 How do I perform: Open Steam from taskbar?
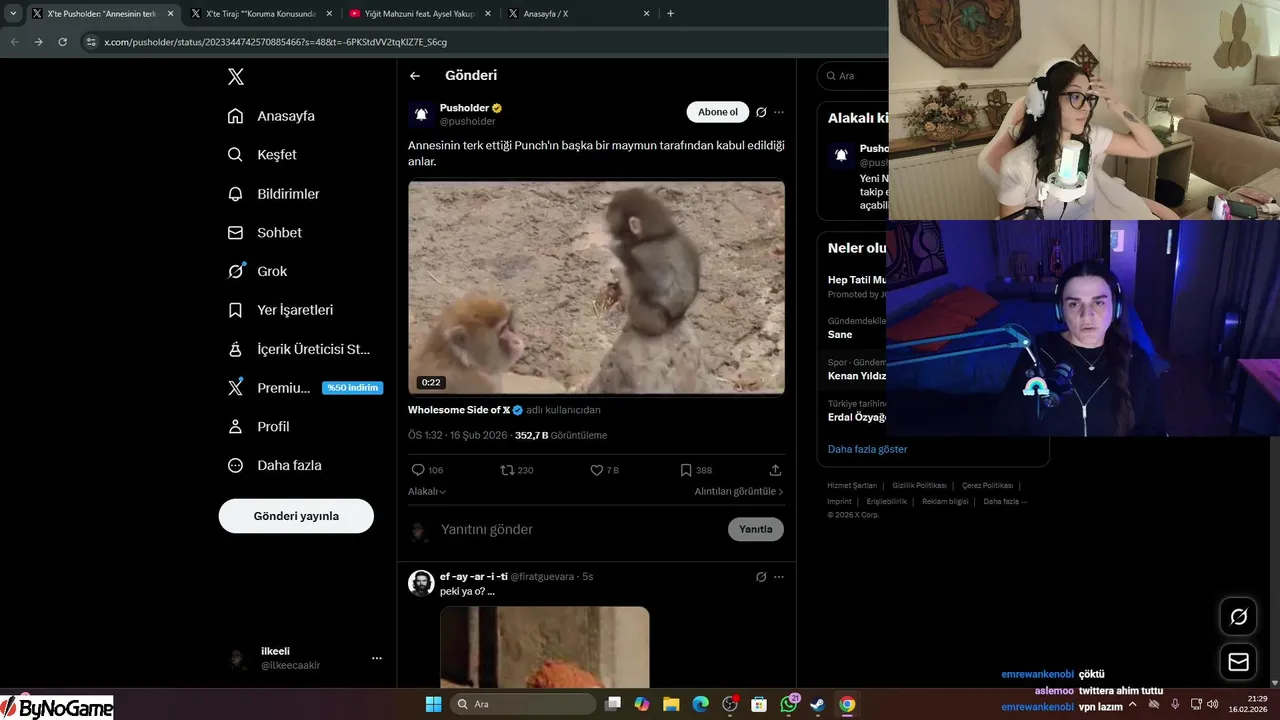click(x=818, y=704)
